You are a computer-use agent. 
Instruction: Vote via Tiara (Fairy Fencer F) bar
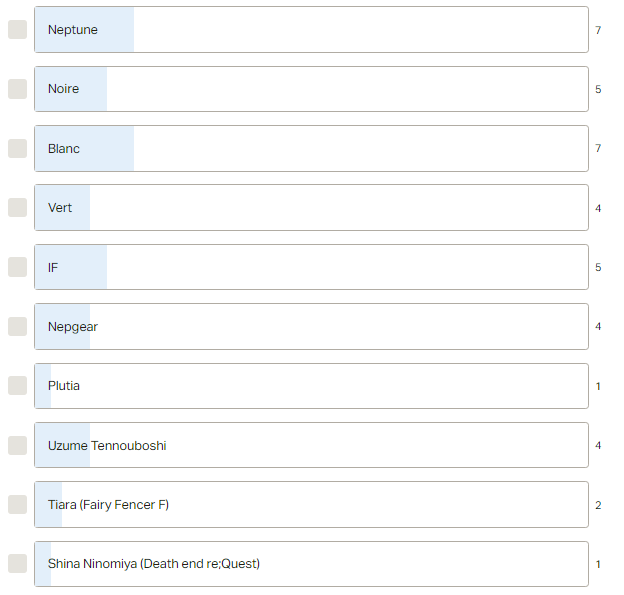(x=311, y=504)
